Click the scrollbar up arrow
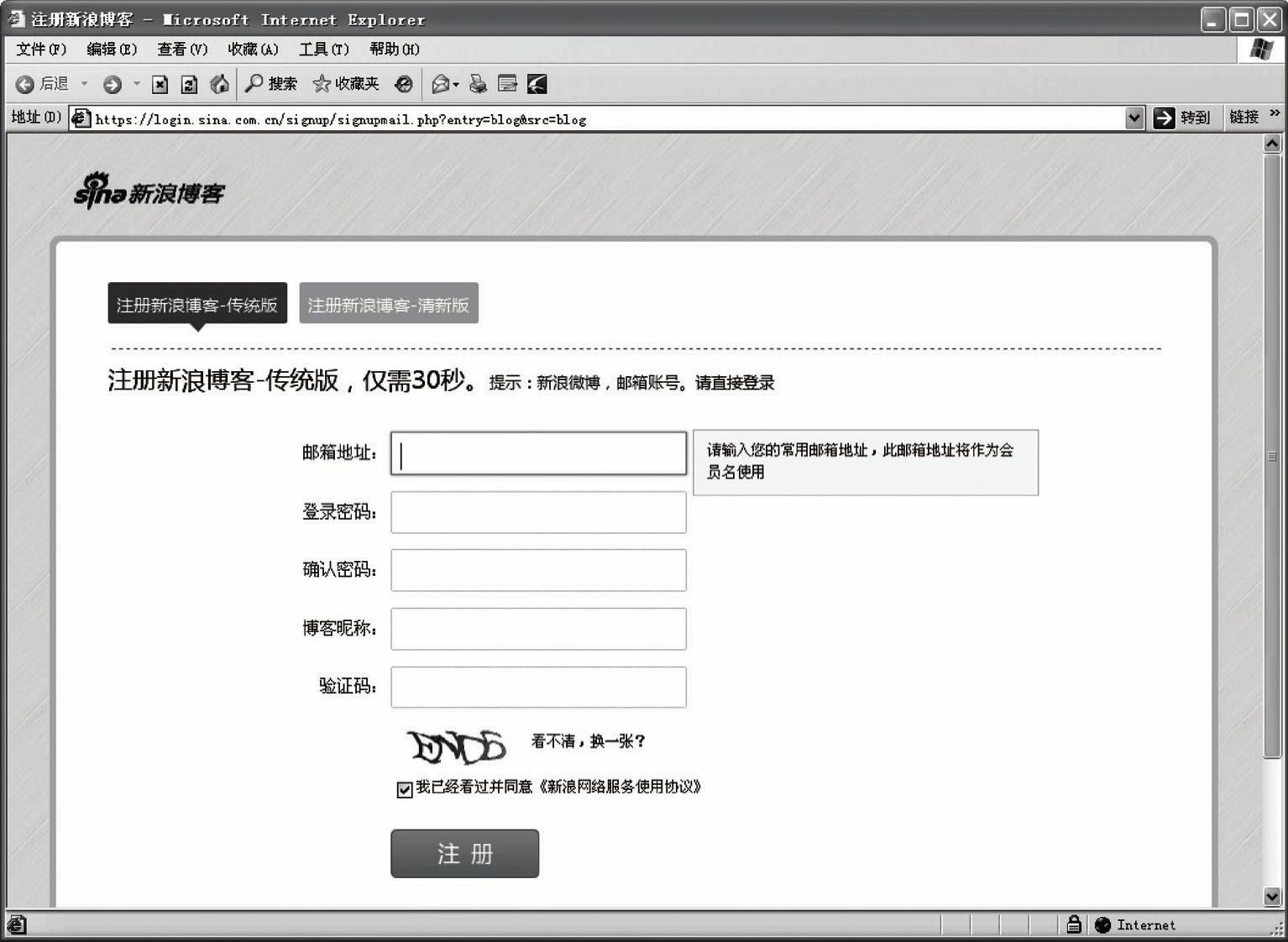The height and width of the screenshot is (942, 1288). click(1272, 144)
